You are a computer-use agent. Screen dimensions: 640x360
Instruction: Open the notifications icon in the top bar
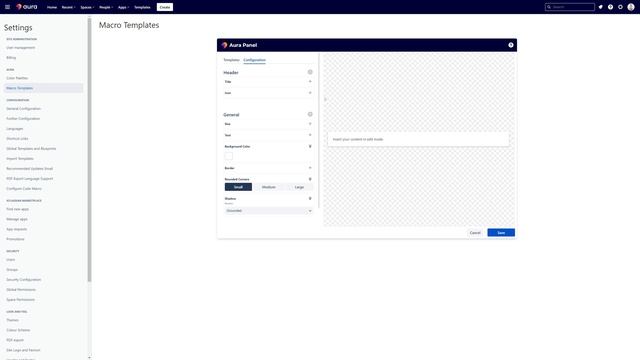coord(600,7)
